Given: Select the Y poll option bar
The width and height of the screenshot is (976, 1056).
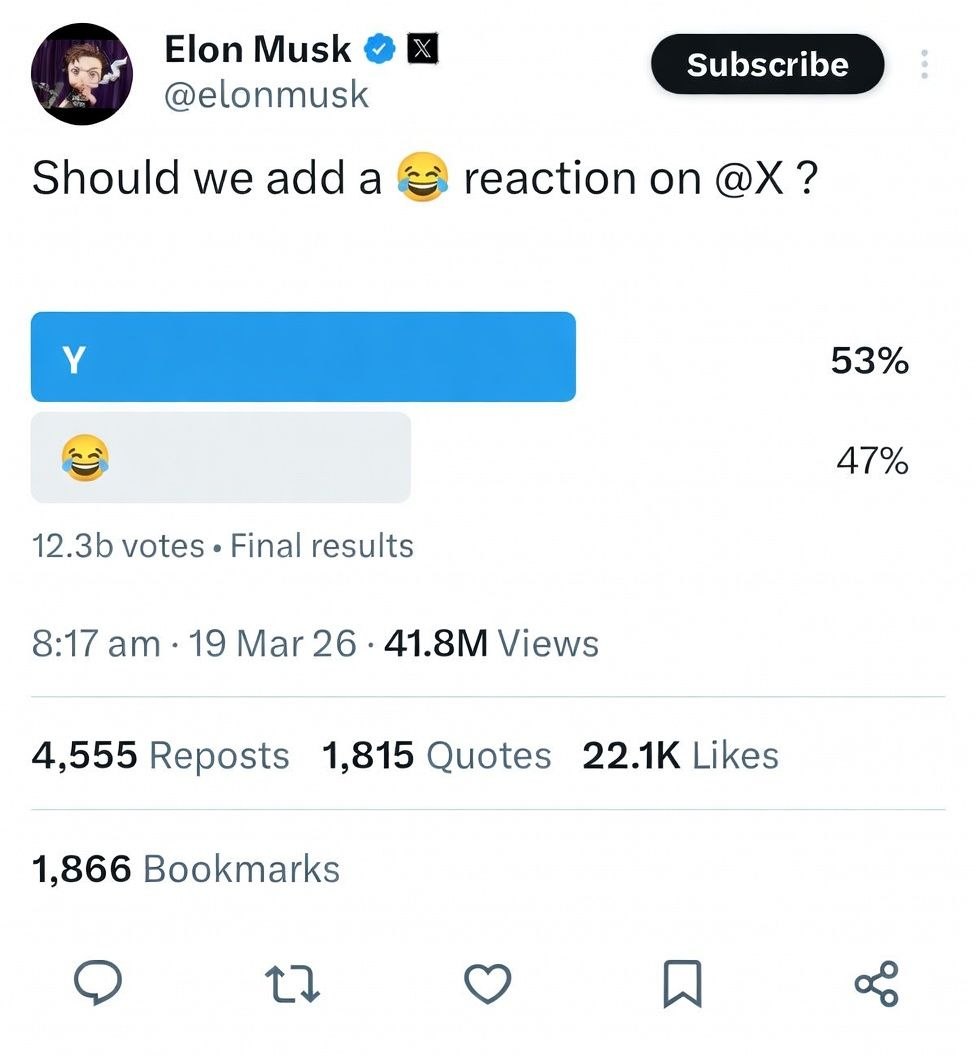Looking at the screenshot, I should click(x=303, y=357).
